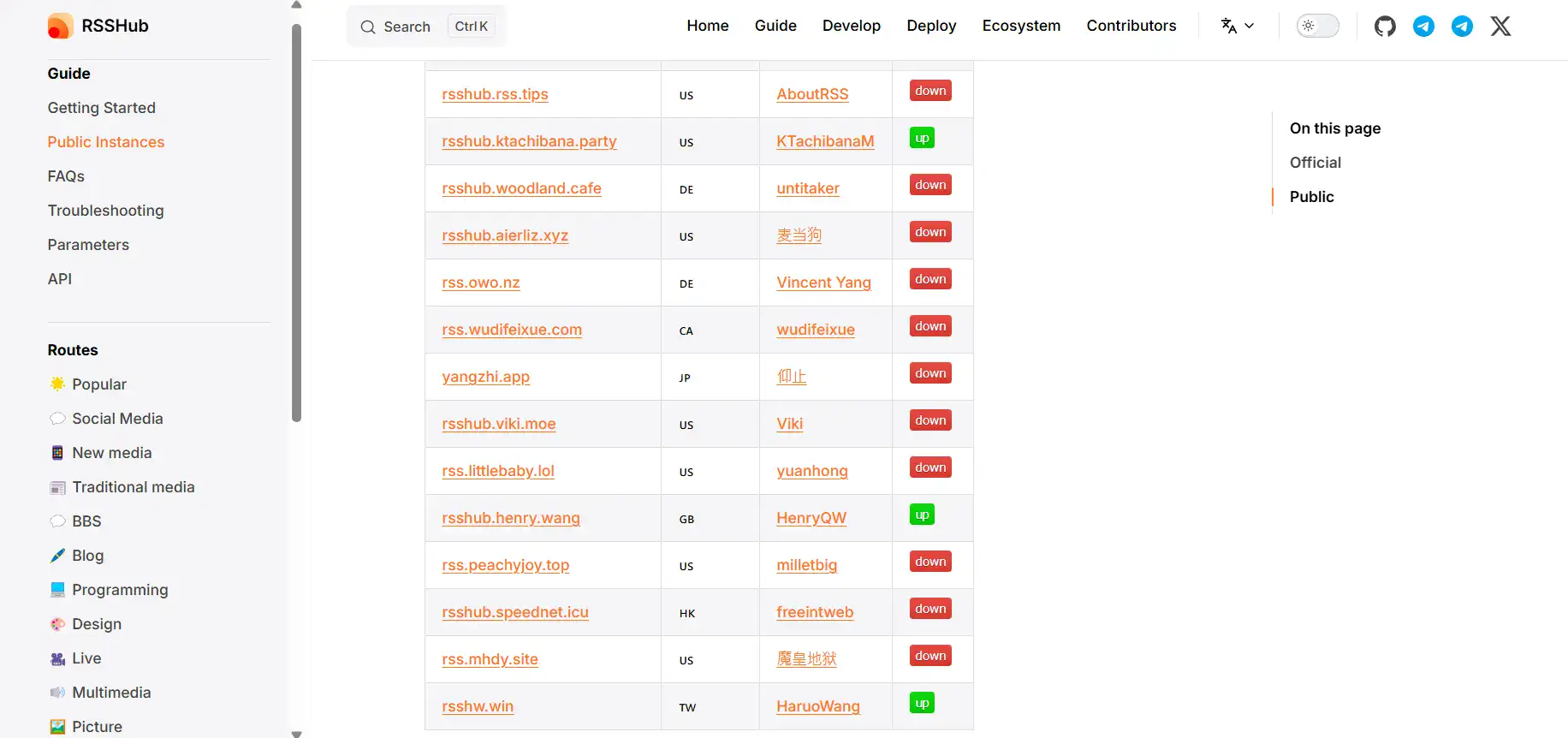Open rss.peachyjoy.top instance link
The image size is (1568, 738).
(506, 565)
